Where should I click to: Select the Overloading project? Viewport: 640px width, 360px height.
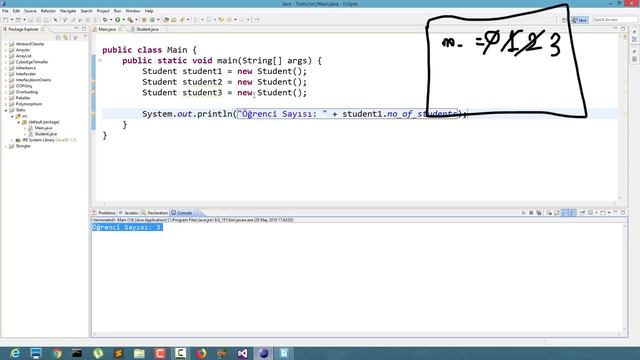tap(27, 92)
